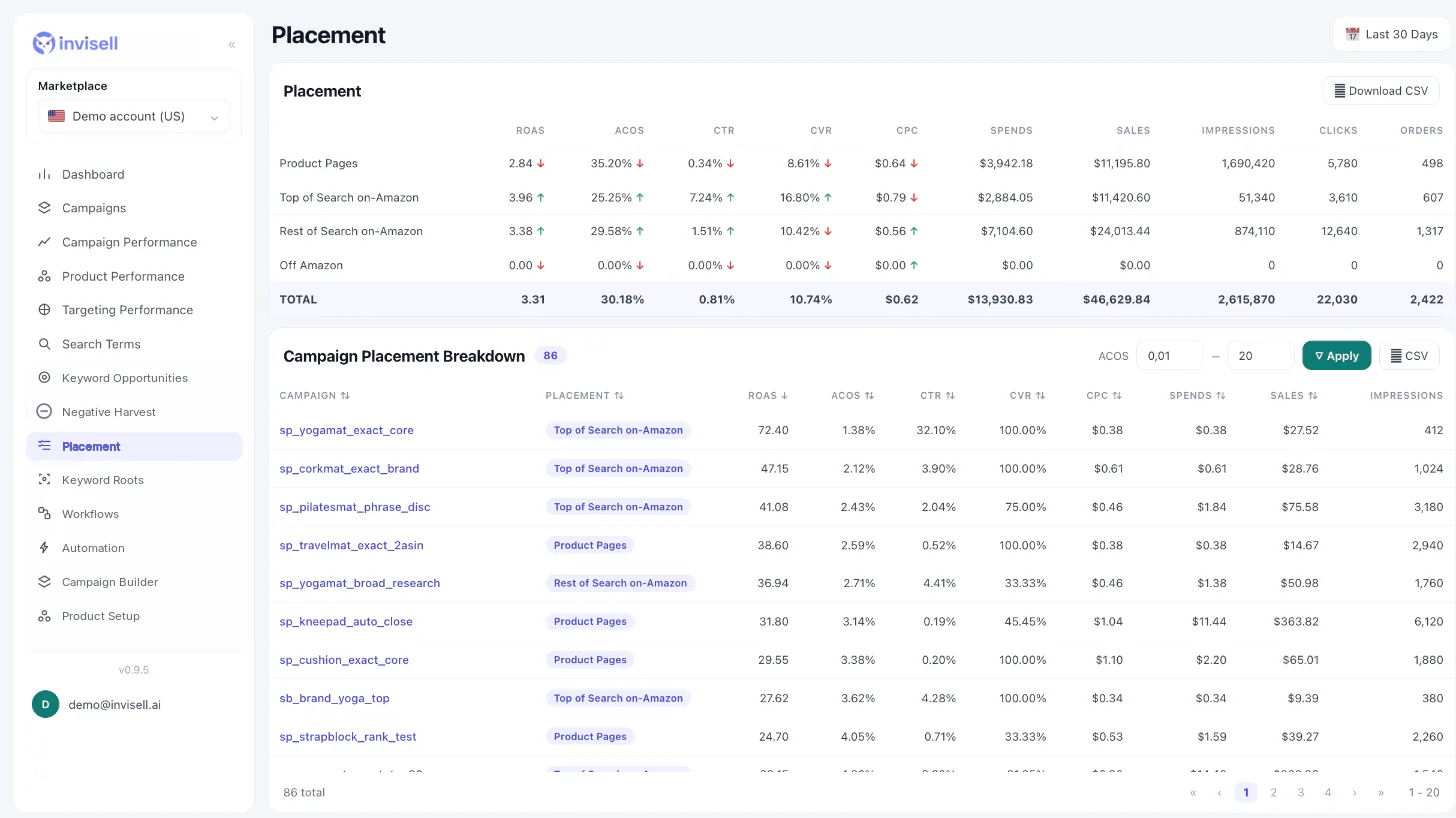1456x818 pixels.
Task: Sort the table by the CAMPAIGN column
Action: pos(315,396)
